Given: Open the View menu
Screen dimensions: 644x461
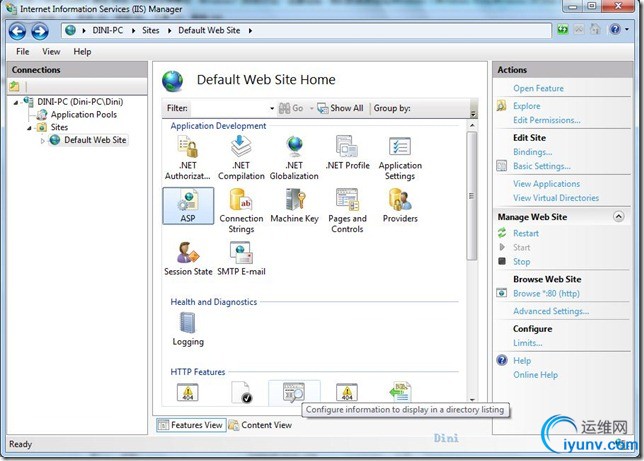Looking at the screenshot, I should [x=51, y=52].
